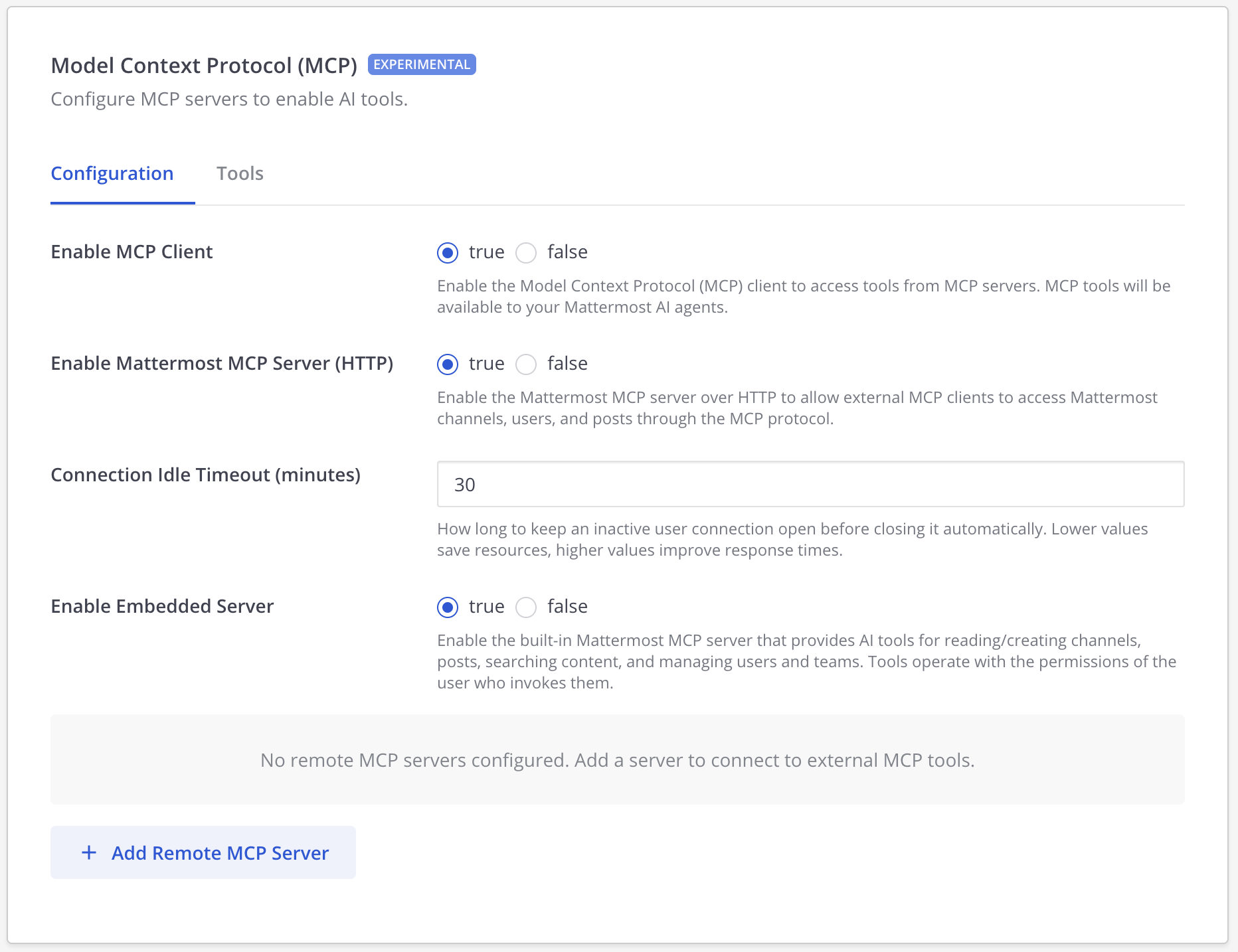Image resolution: width=1238 pixels, height=952 pixels.
Task: Click the Enable Mattermost MCP Server (HTTP) label
Action: pyautogui.click(x=222, y=363)
